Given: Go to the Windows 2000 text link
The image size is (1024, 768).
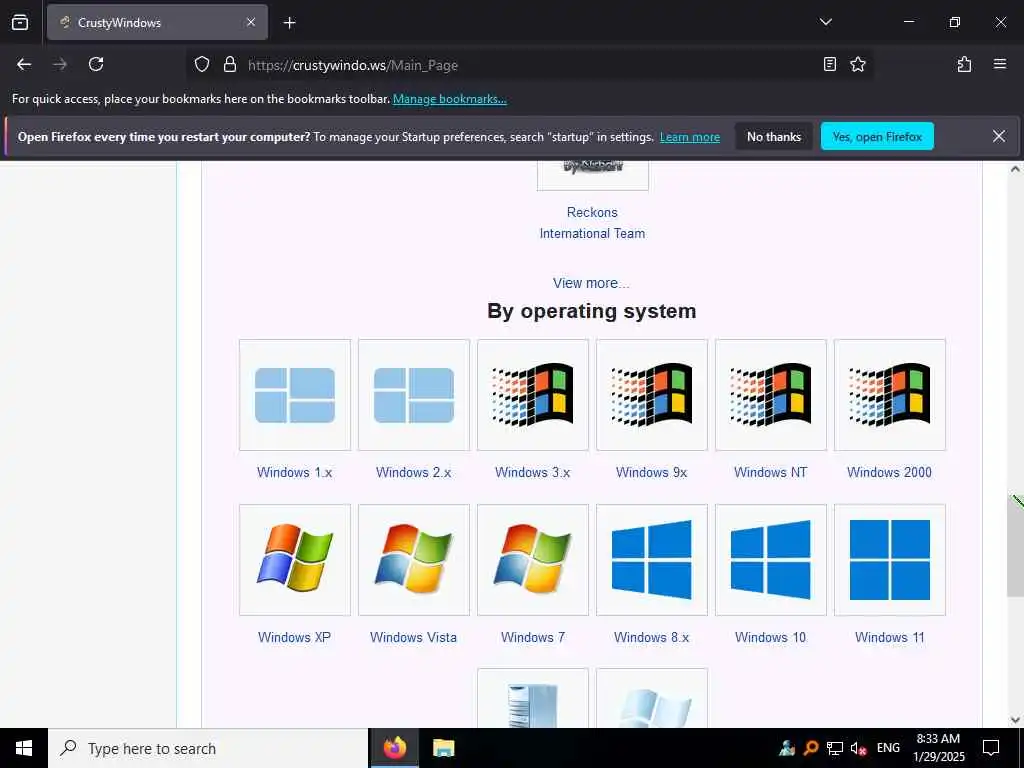Looking at the screenshot, I should coord(889,472).
